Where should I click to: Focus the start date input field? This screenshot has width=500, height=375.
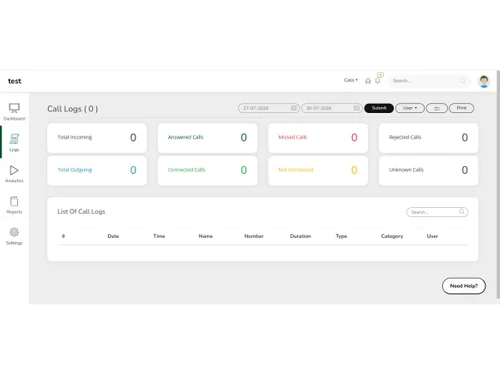pyautogui.click(x=269, y=108)
